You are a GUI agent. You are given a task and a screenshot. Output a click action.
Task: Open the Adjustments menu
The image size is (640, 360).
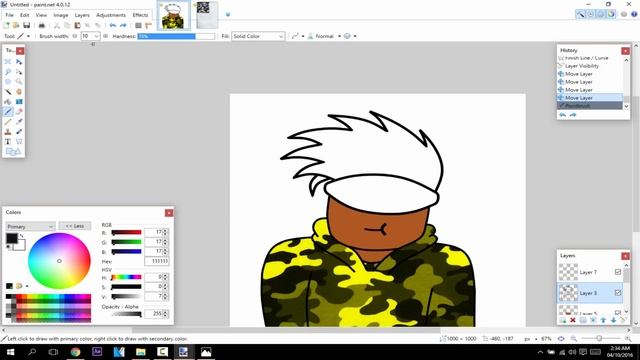tap(111, 15)
